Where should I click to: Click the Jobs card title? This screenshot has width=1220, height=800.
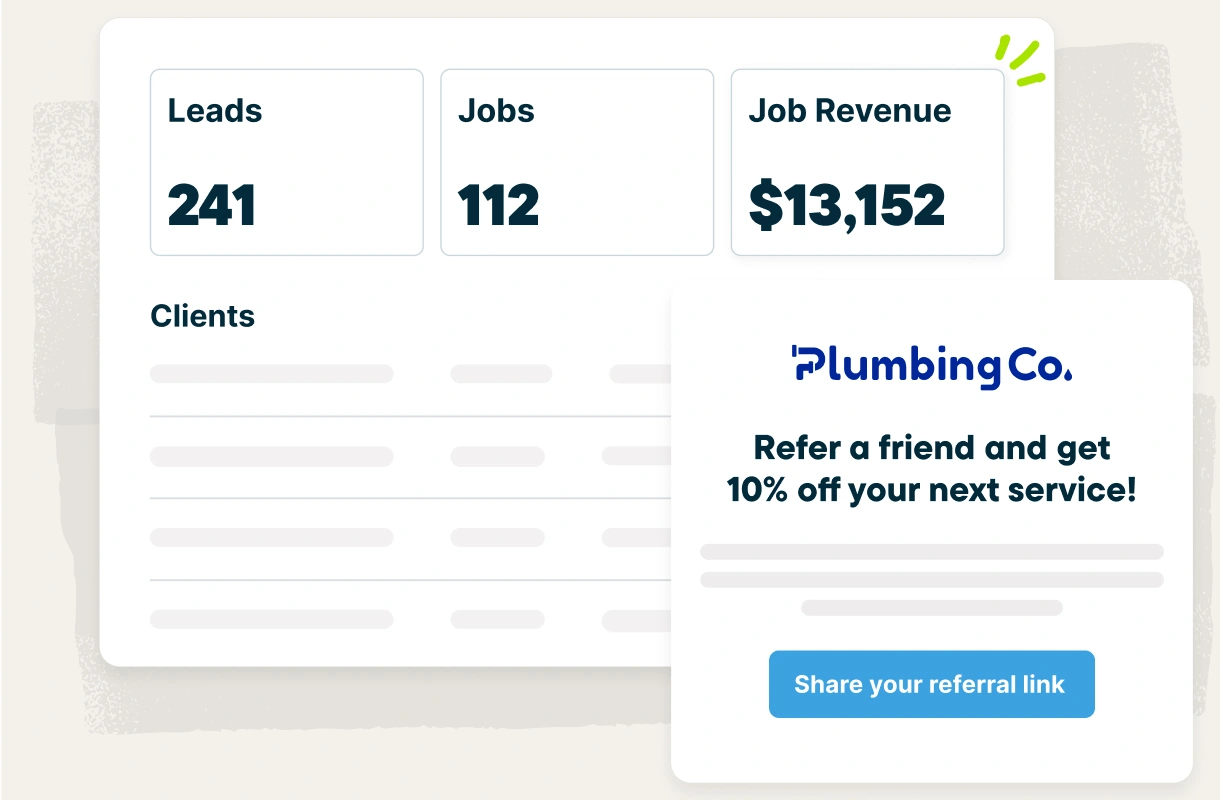pos(496,110)
